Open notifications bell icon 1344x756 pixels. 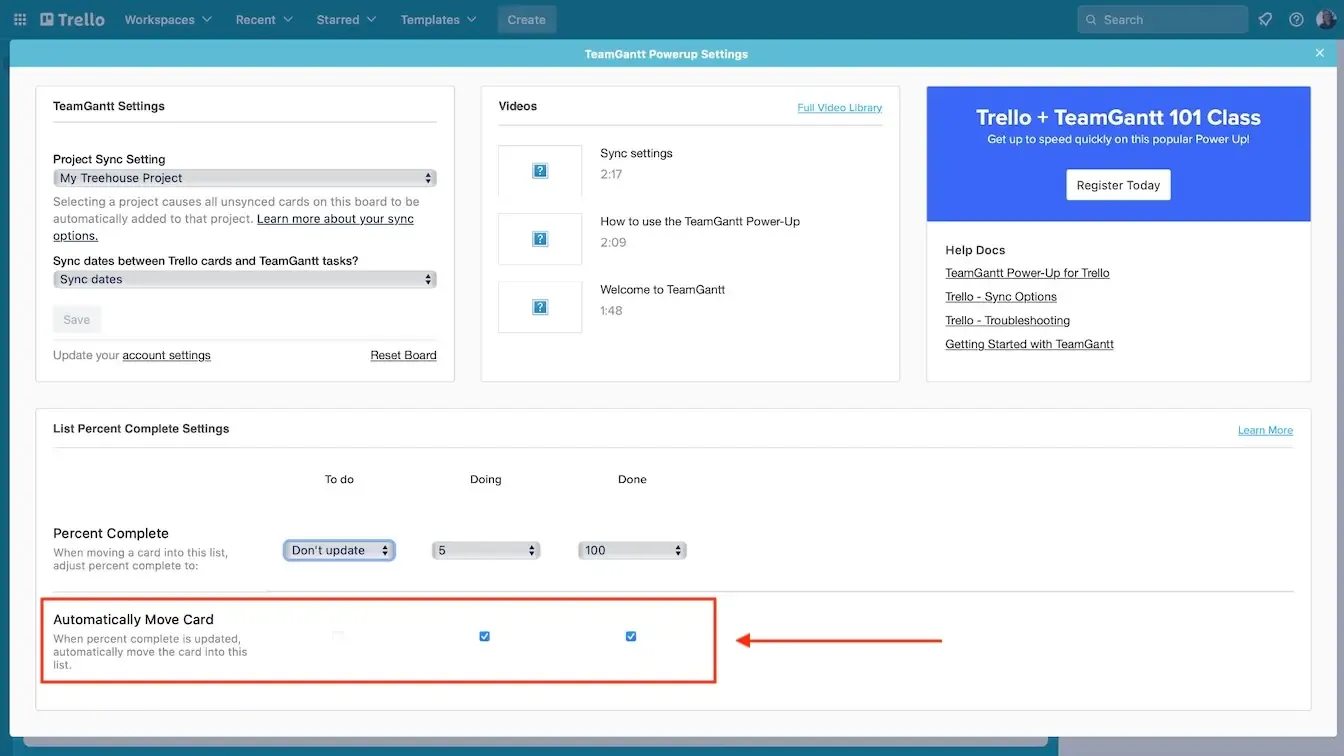(x=1265, y=20)
